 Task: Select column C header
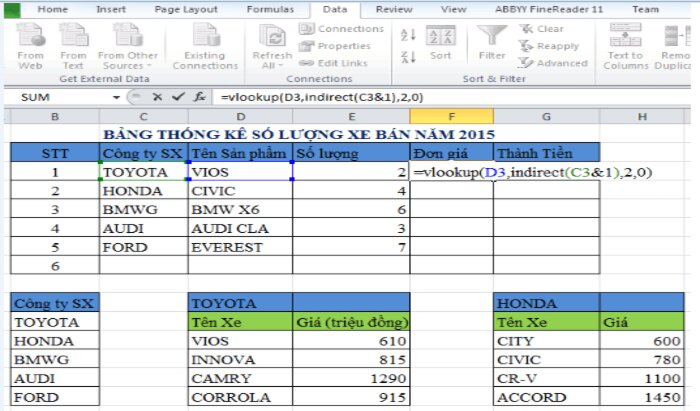coord(143,116)
